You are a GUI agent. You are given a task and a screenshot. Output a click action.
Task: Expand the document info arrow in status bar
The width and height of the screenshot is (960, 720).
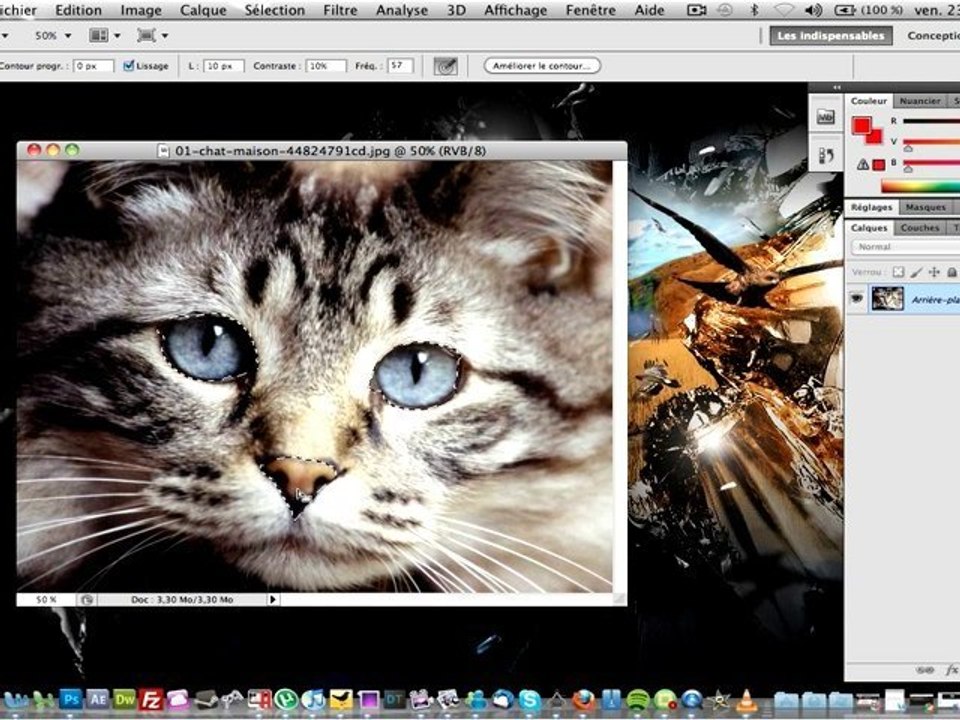[x=273, y=599]
